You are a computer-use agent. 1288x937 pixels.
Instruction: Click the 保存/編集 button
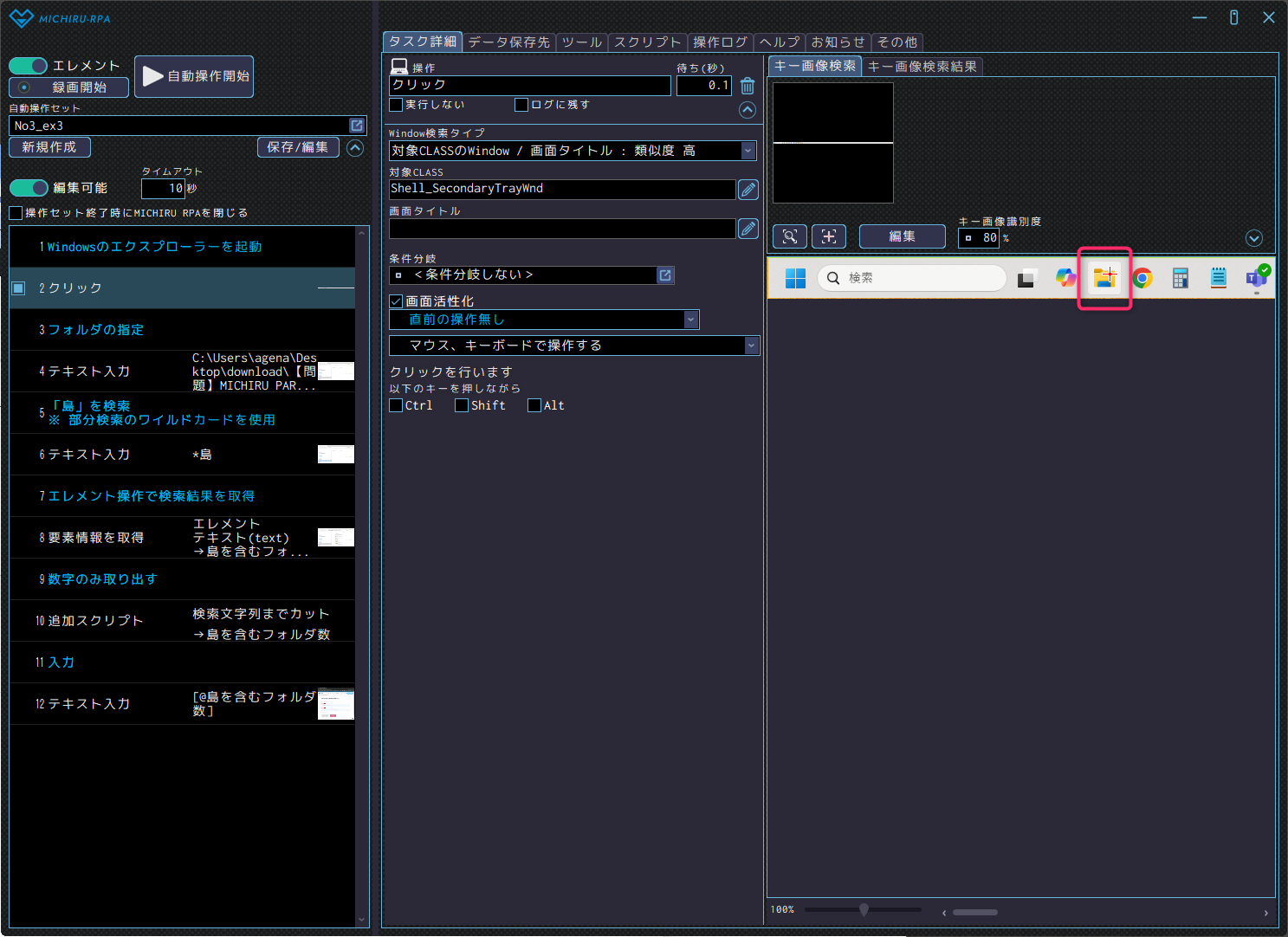pyautogui.click(x=297, y=147)
